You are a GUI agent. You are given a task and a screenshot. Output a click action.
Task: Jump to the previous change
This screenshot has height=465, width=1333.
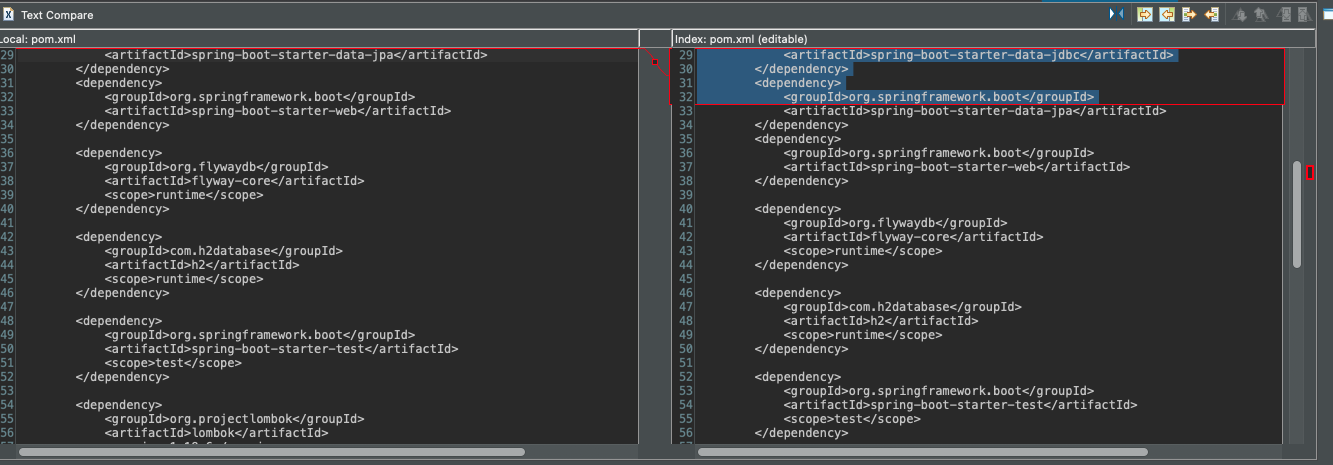(1305, 14)
